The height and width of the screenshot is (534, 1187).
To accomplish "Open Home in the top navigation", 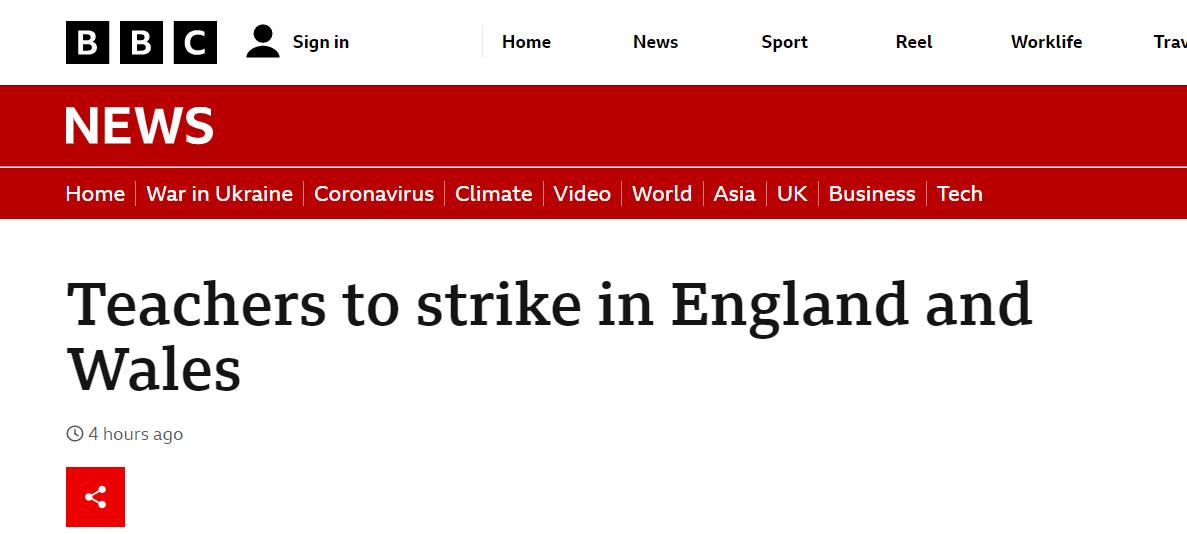I will [x=526, y=42].
